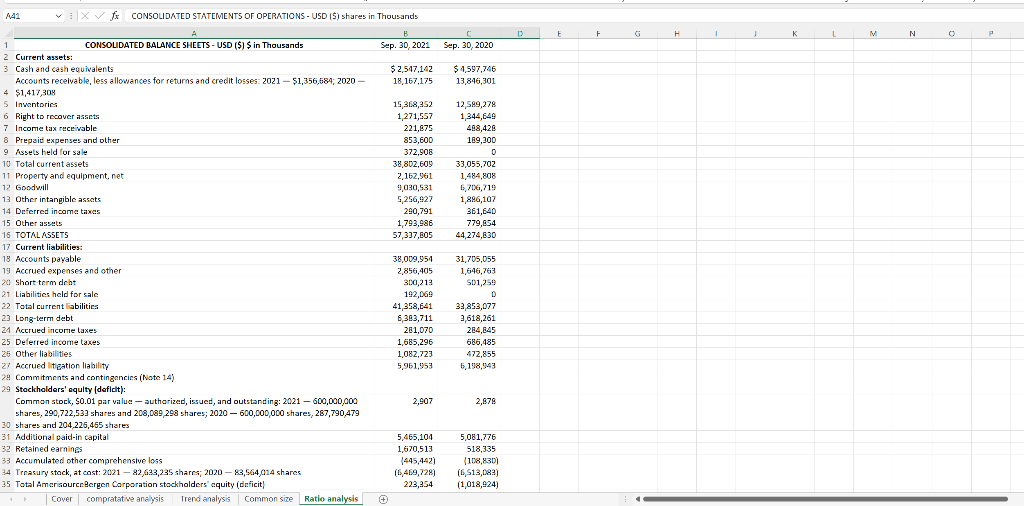The width and height of the screenshot is (1024, 506).
Task: Select the 'TOTAL ASSETS' label cell
Action: point(193,235)
